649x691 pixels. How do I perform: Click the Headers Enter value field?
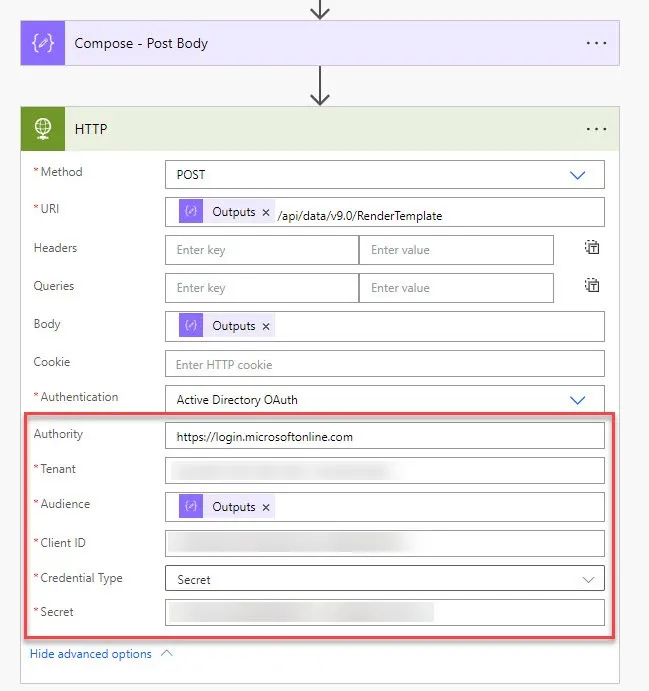click(456, 250)
